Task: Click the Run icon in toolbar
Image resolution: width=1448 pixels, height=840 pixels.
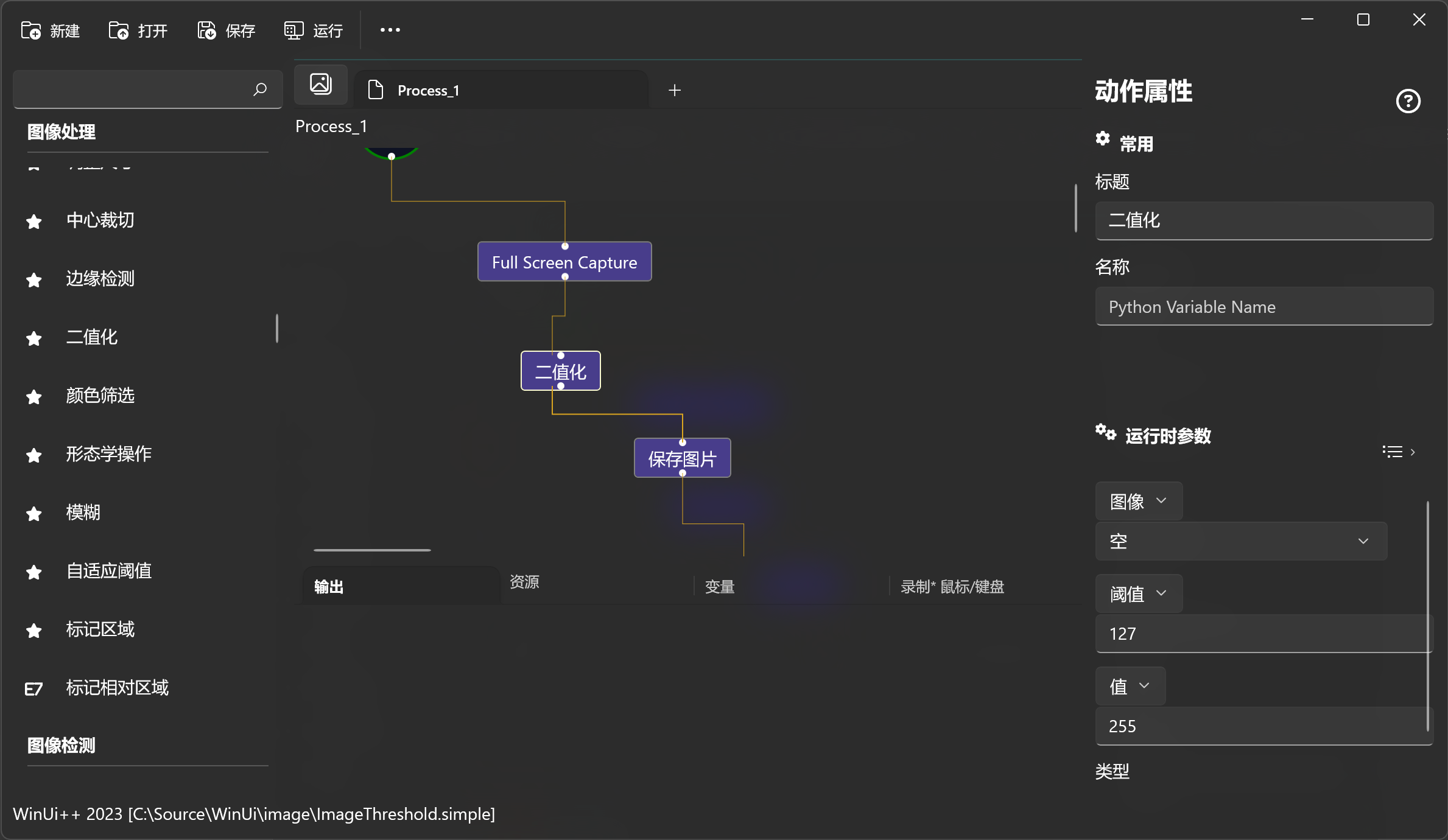Action: pyautogui.click(x=293, y=30)
